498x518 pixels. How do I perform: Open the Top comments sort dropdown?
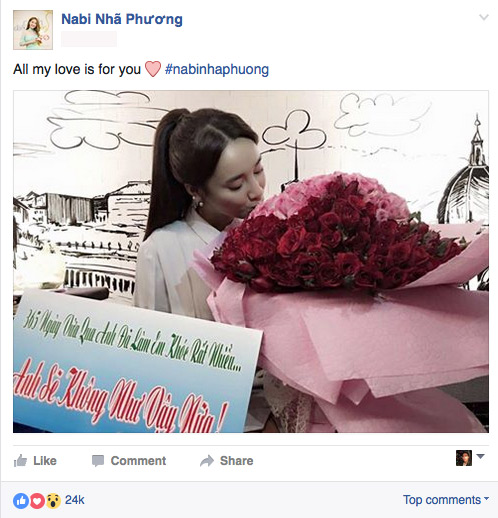pyautogui.click(x=446, y=500)
